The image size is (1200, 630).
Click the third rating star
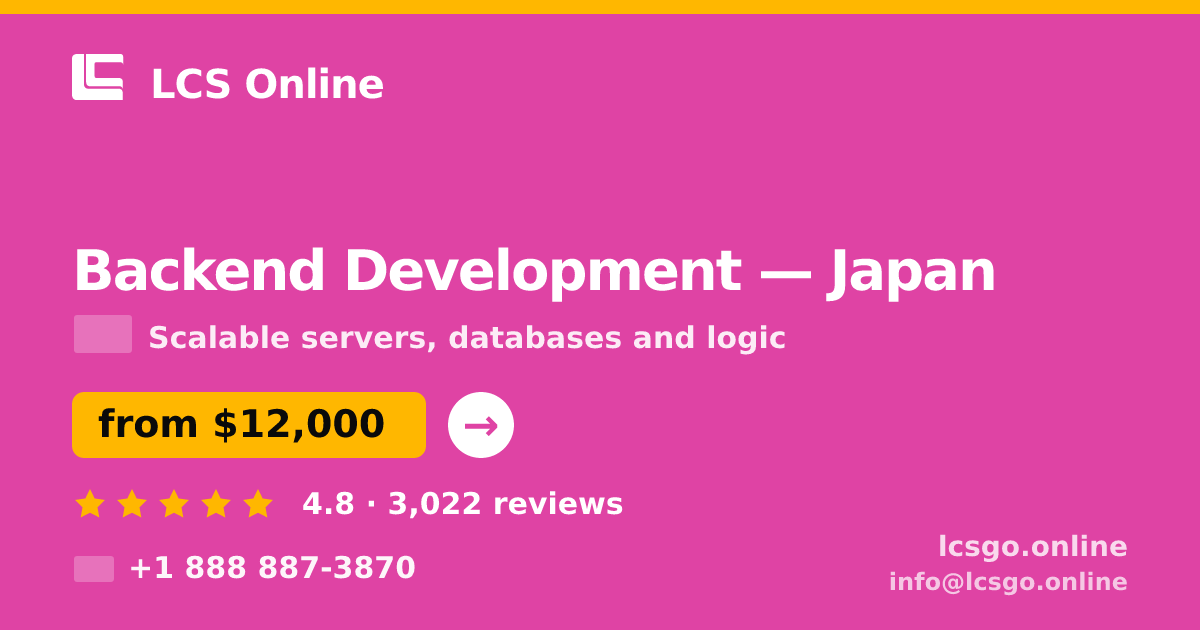pyautogui.click(x=174, y=504)
